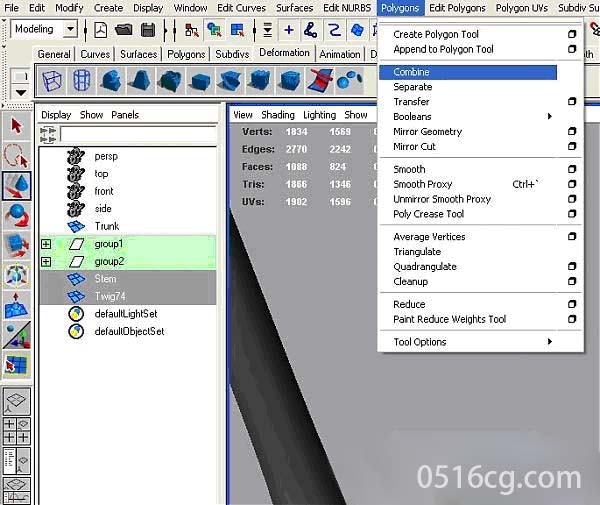The width and height of the screenshot is (600, 505).
Task: Open the Modeling menu set dropdown
Action: click(70, 29)
